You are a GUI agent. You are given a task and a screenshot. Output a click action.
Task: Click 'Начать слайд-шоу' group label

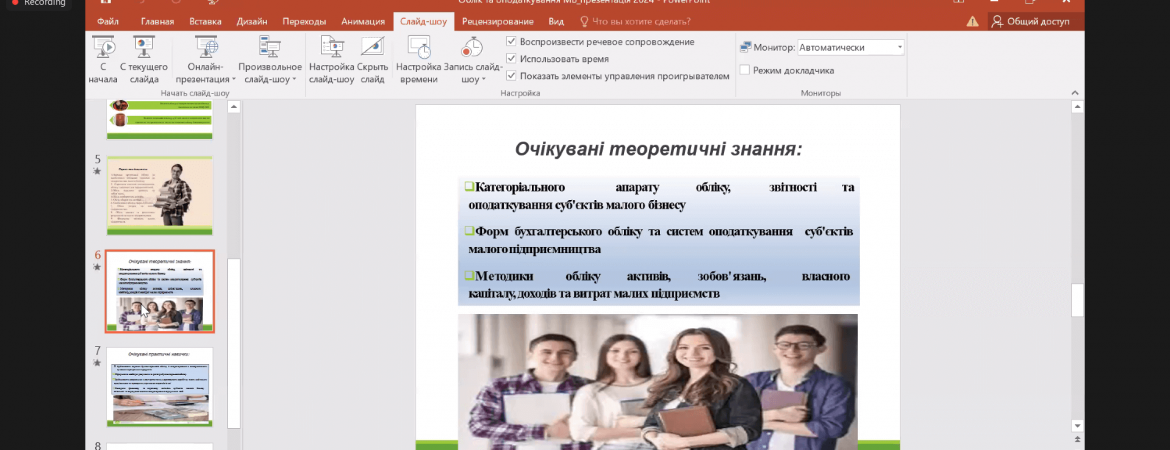pyautogui.click(x=195, y=93)
